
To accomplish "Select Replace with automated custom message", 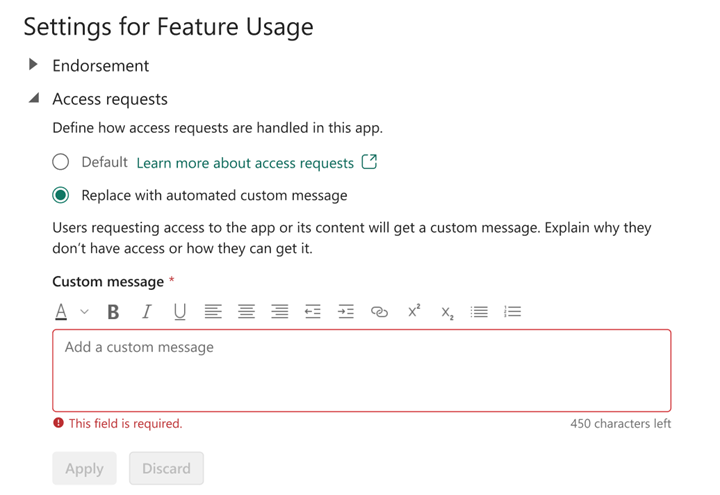I will tap(61, 195).
